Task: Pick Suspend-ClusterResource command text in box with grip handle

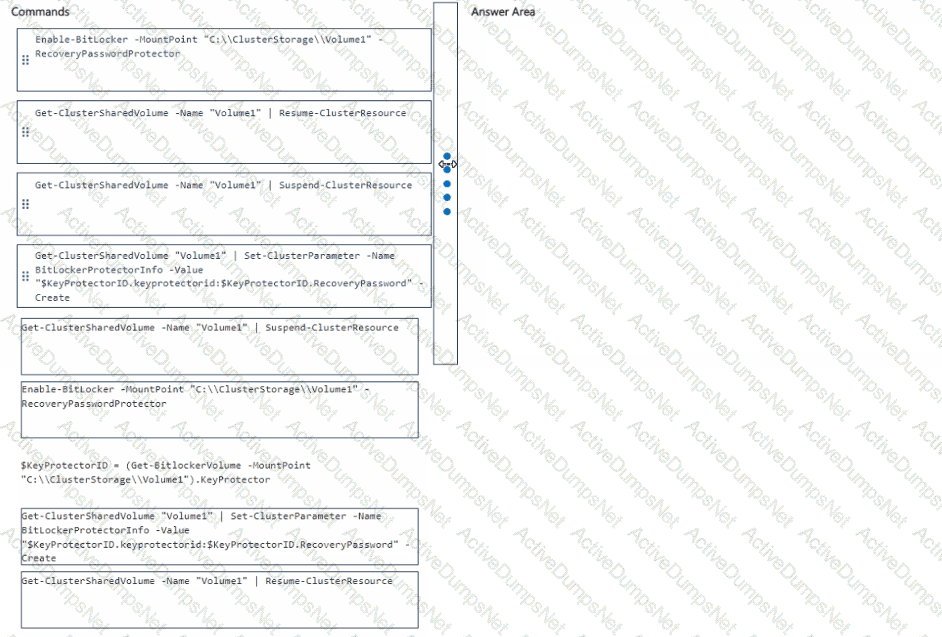Action: [223, 185]
